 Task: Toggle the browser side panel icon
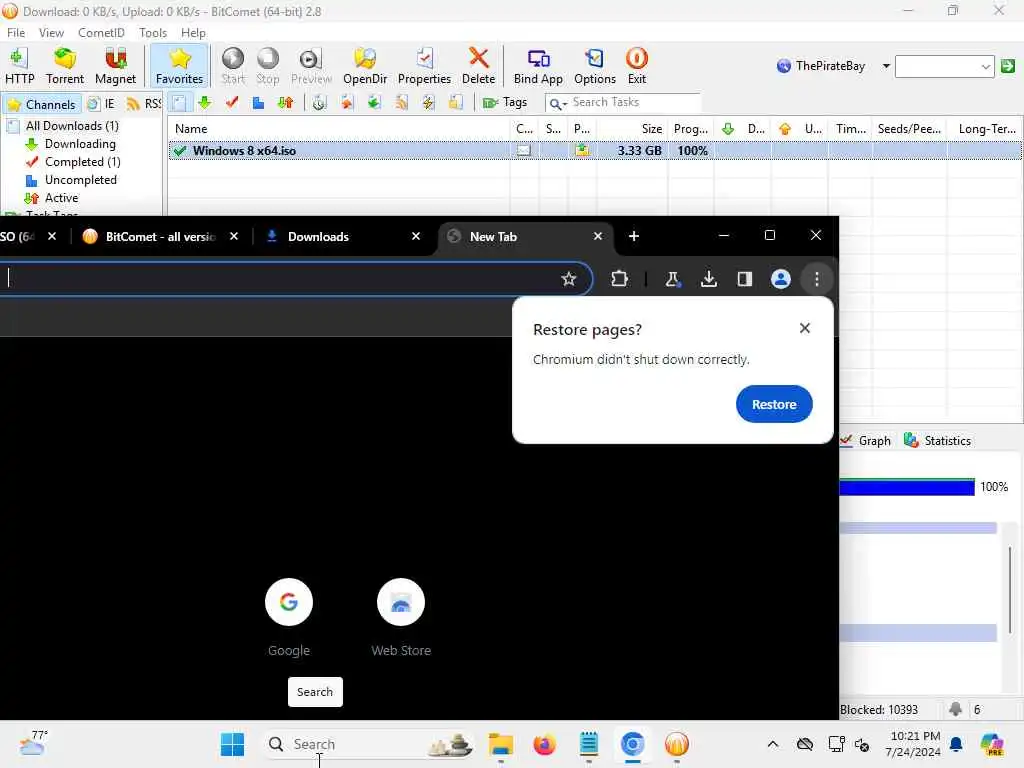[x=744, y=279]
